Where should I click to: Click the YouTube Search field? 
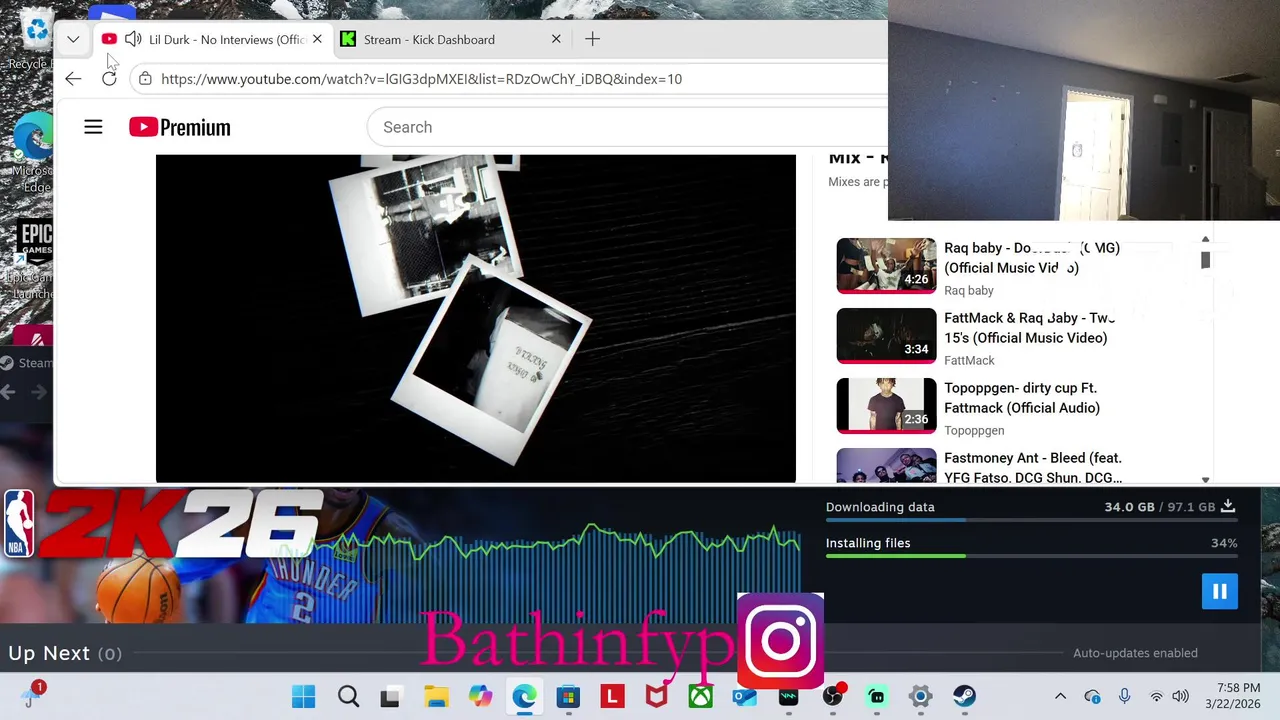[628, 127]
